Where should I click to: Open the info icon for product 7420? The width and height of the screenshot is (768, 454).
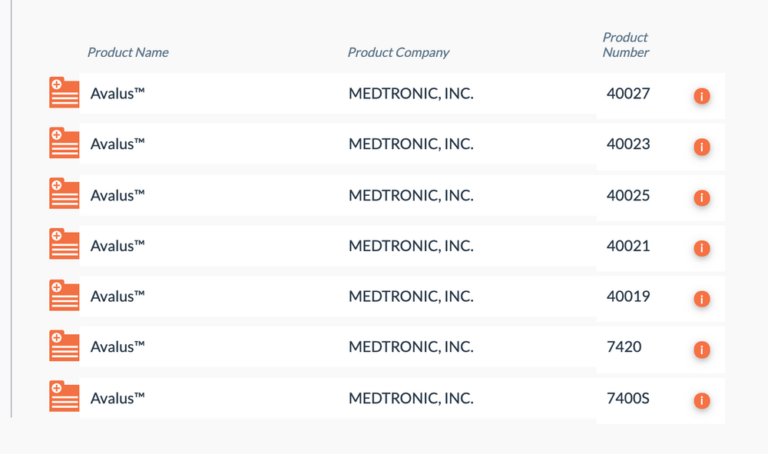tap(701, 350)
